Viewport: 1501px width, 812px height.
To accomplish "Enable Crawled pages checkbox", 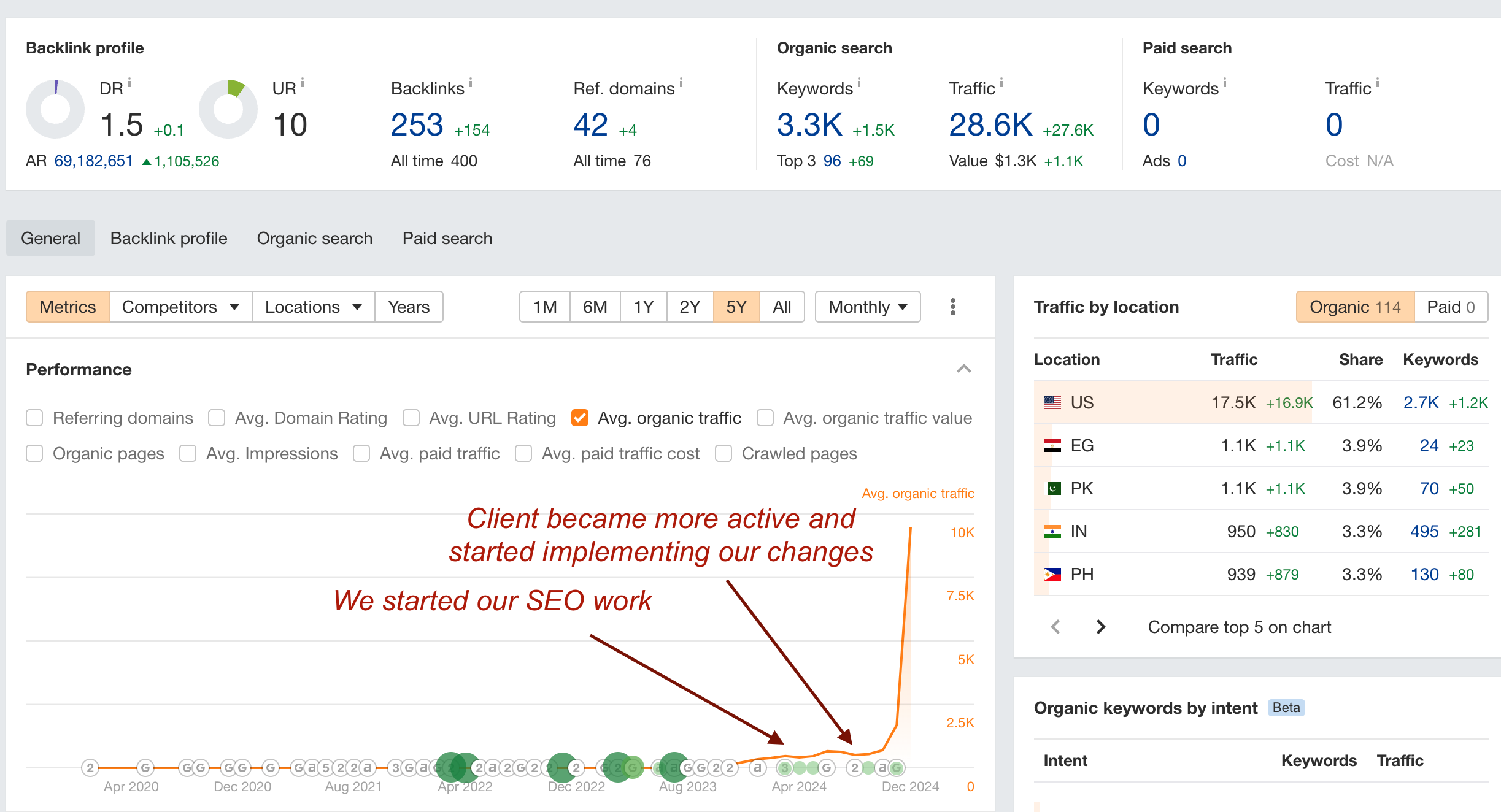I will [x=723, y=454].
